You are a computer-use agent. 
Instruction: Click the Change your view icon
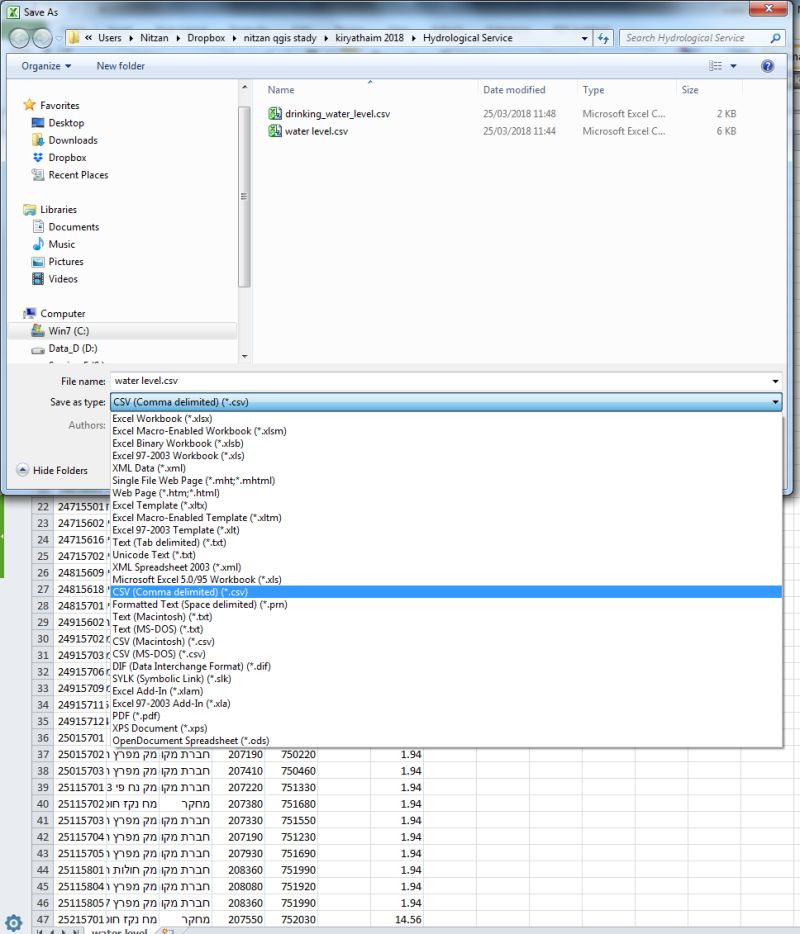[x=717, y=65]
